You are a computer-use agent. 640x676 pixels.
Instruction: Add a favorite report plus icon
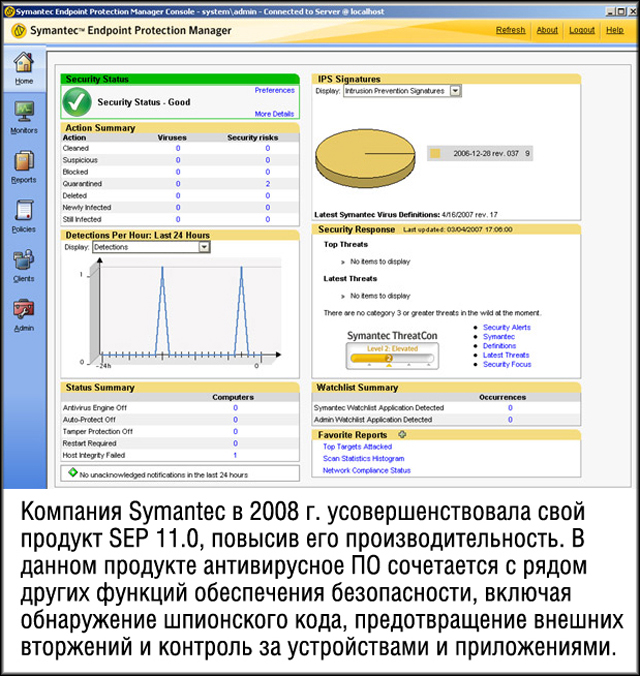[402, 434]
